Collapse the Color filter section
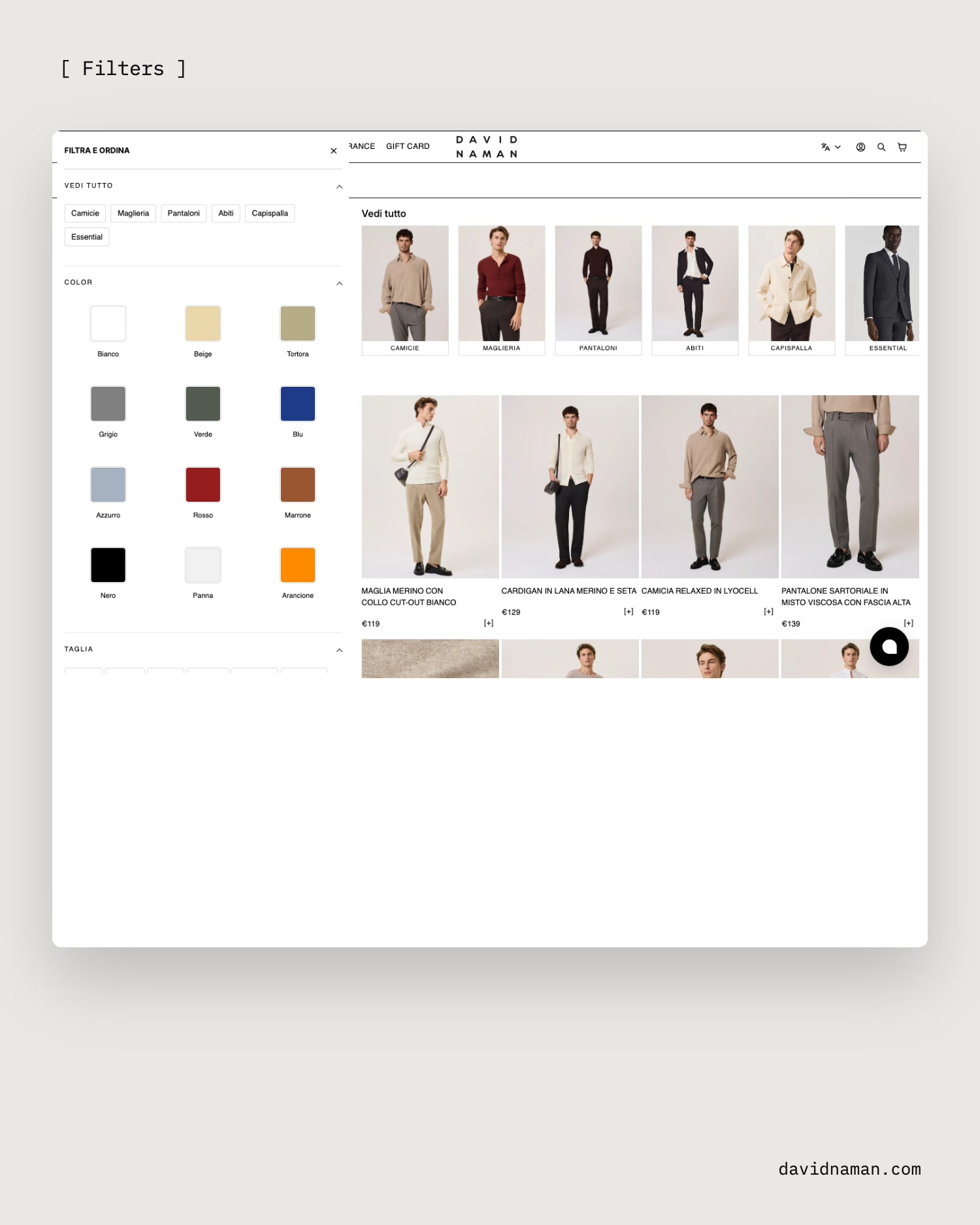Image resolution: width=980 pixels, height=1225 pixels. (x=339, y=284)
